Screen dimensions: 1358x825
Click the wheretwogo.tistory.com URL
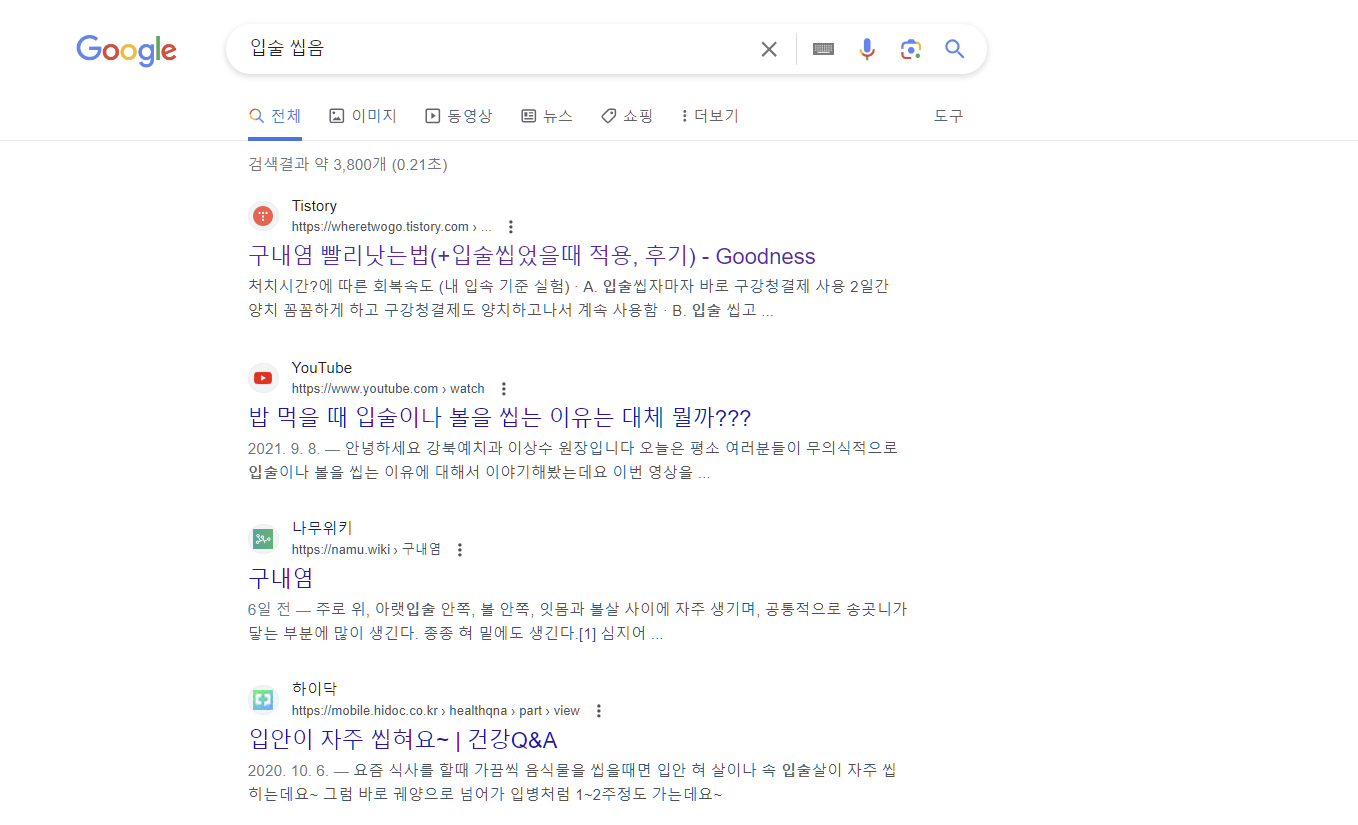pyautogui.click(x=391, y=227)
